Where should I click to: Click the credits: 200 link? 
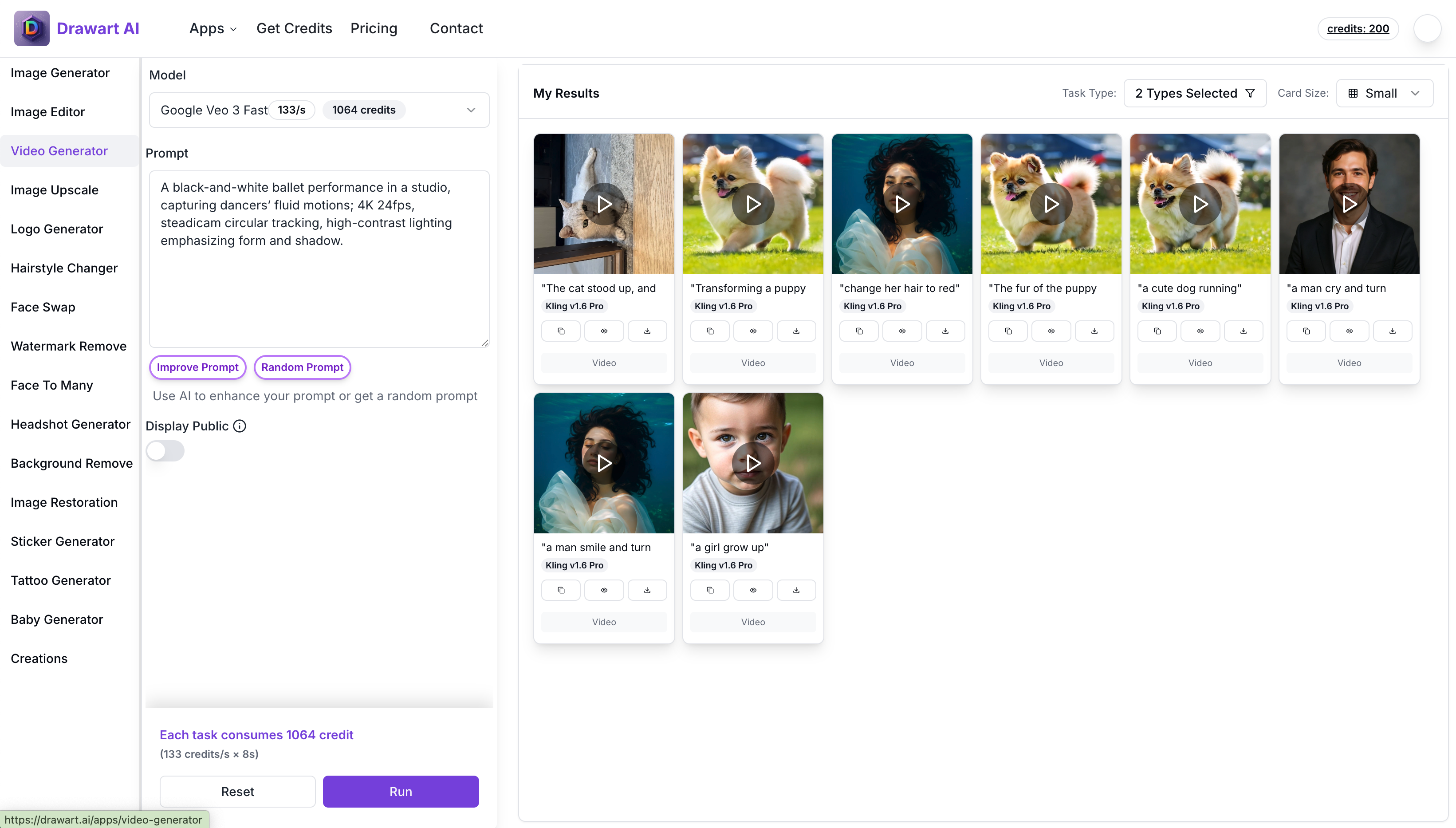[1358, 28]
